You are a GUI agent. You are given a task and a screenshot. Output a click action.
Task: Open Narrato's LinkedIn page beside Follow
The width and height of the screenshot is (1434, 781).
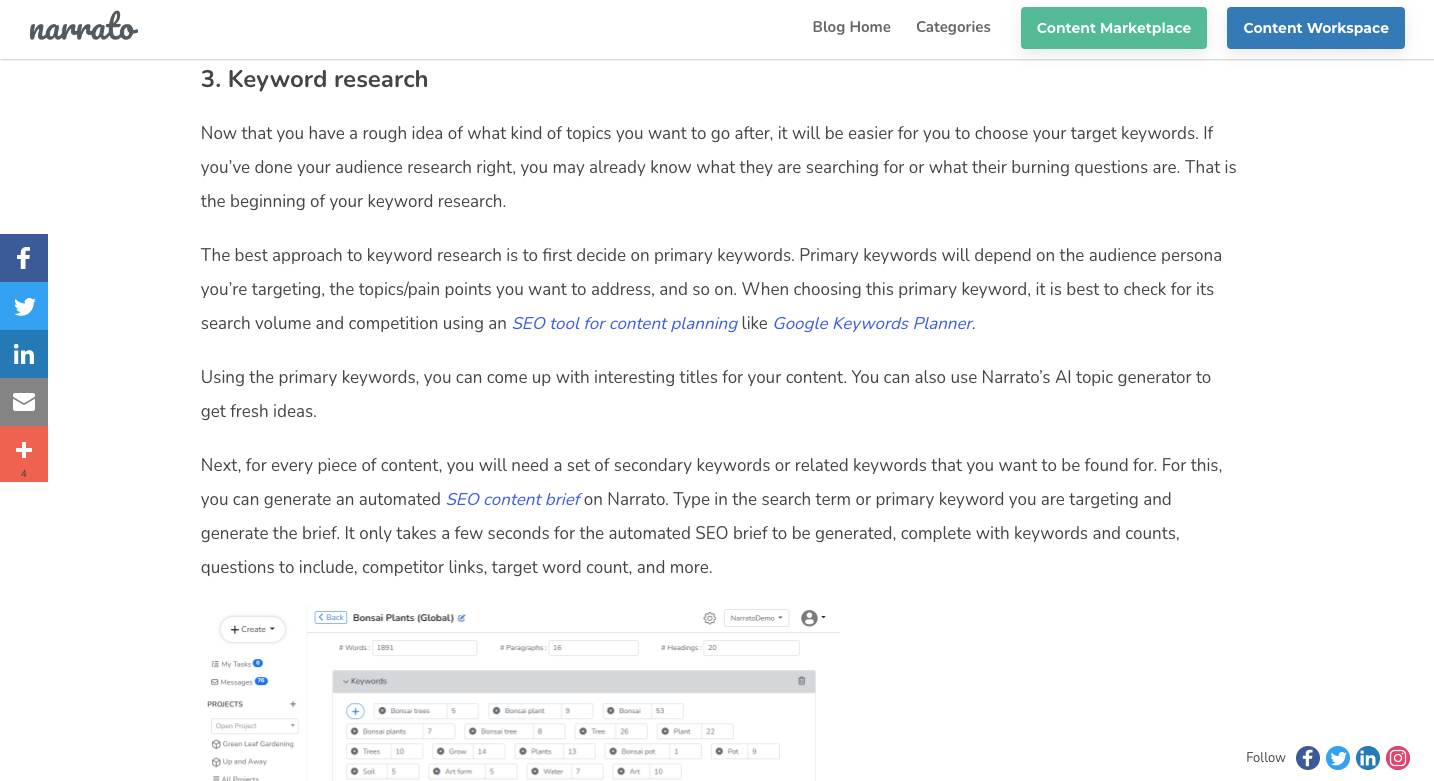click(x=1368, y=758)
